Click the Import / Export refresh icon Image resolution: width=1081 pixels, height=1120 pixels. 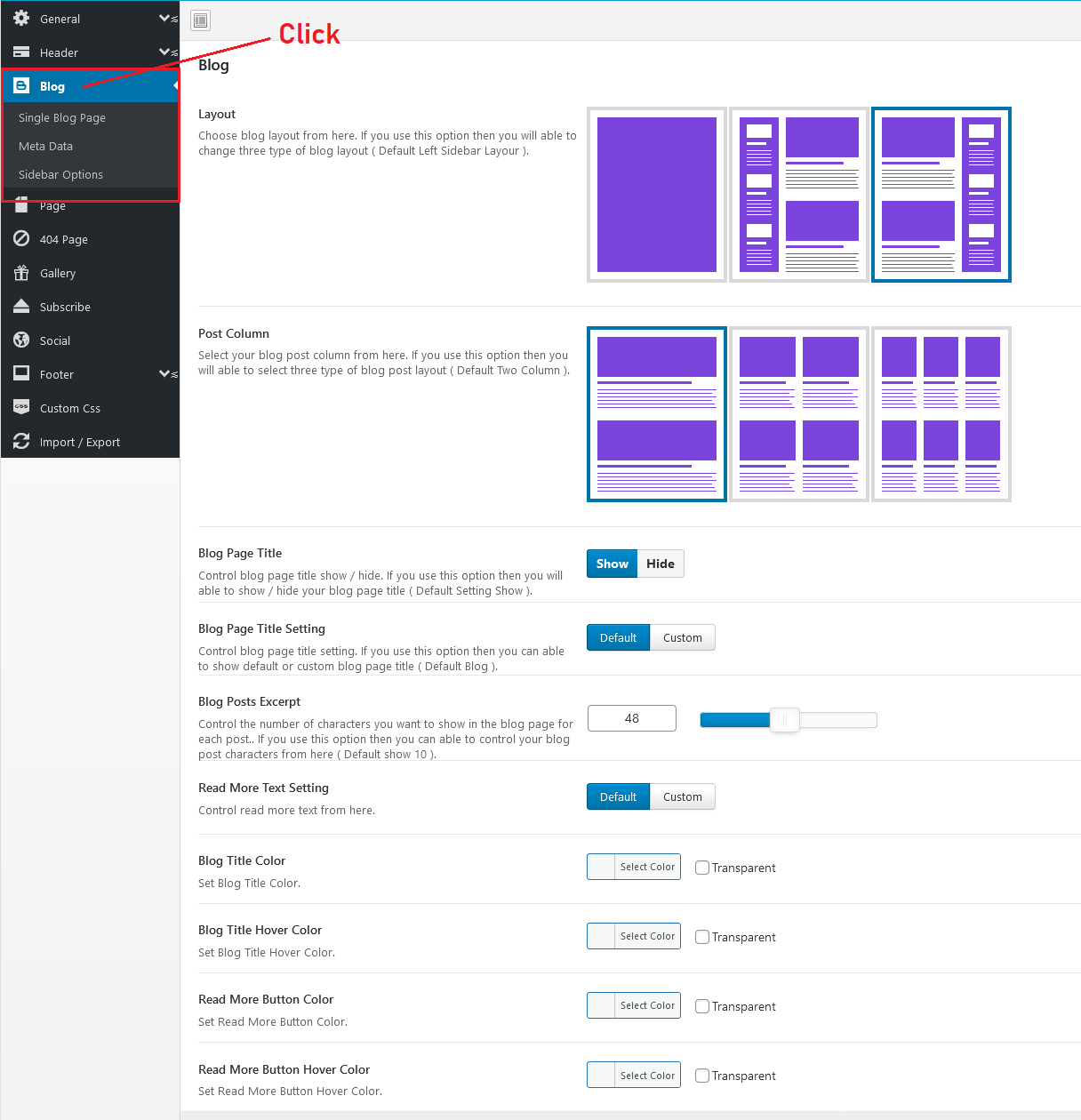click(21, 441)
